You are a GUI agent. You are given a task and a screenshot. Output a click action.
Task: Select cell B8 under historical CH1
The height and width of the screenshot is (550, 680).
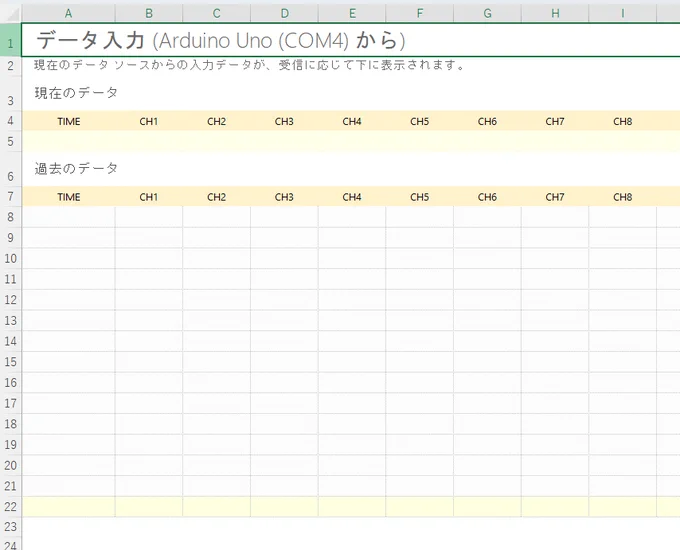pyautogui.click(x=149, y=217)
